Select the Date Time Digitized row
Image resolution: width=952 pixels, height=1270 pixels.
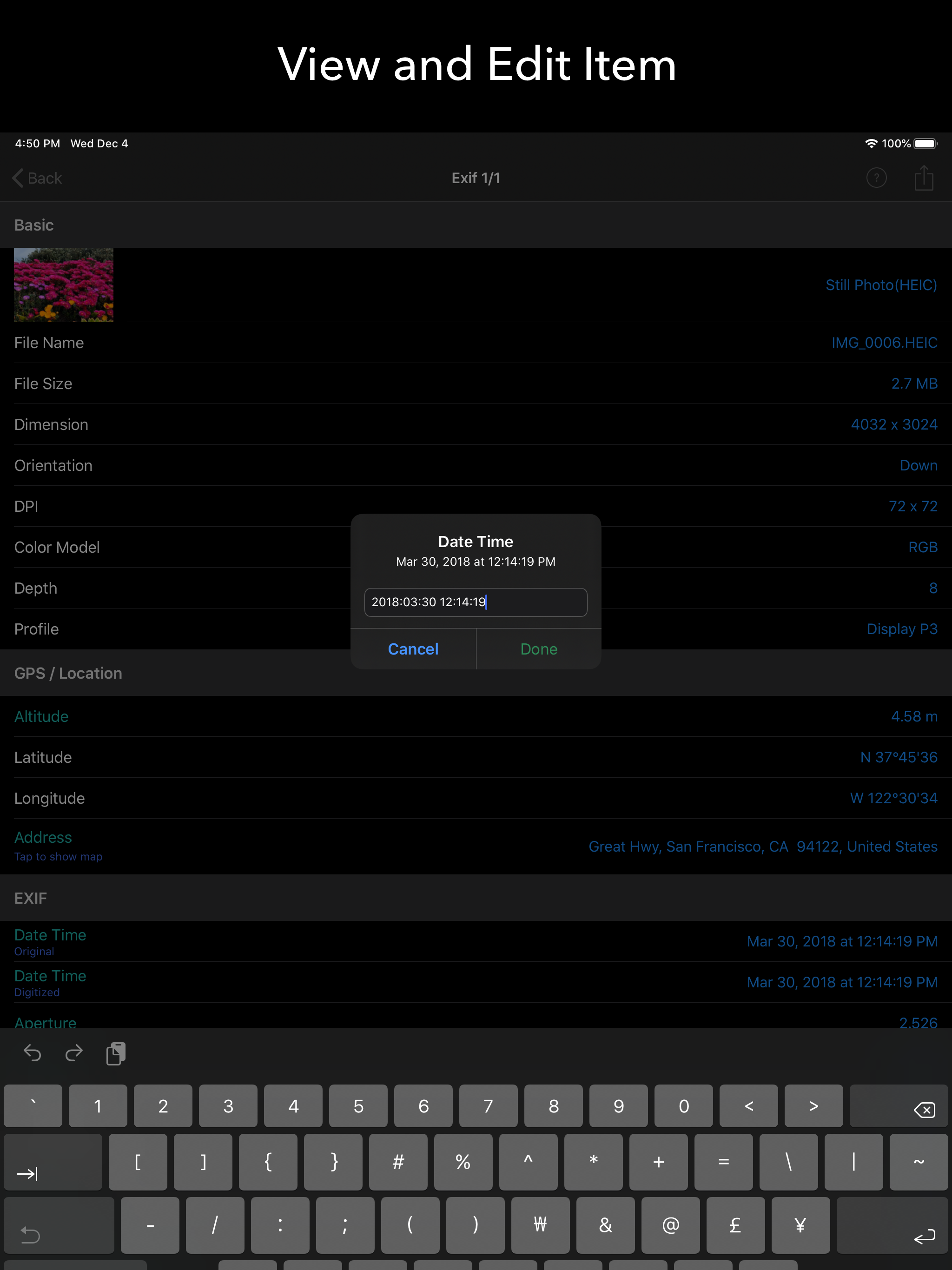[x=476, y=982]
